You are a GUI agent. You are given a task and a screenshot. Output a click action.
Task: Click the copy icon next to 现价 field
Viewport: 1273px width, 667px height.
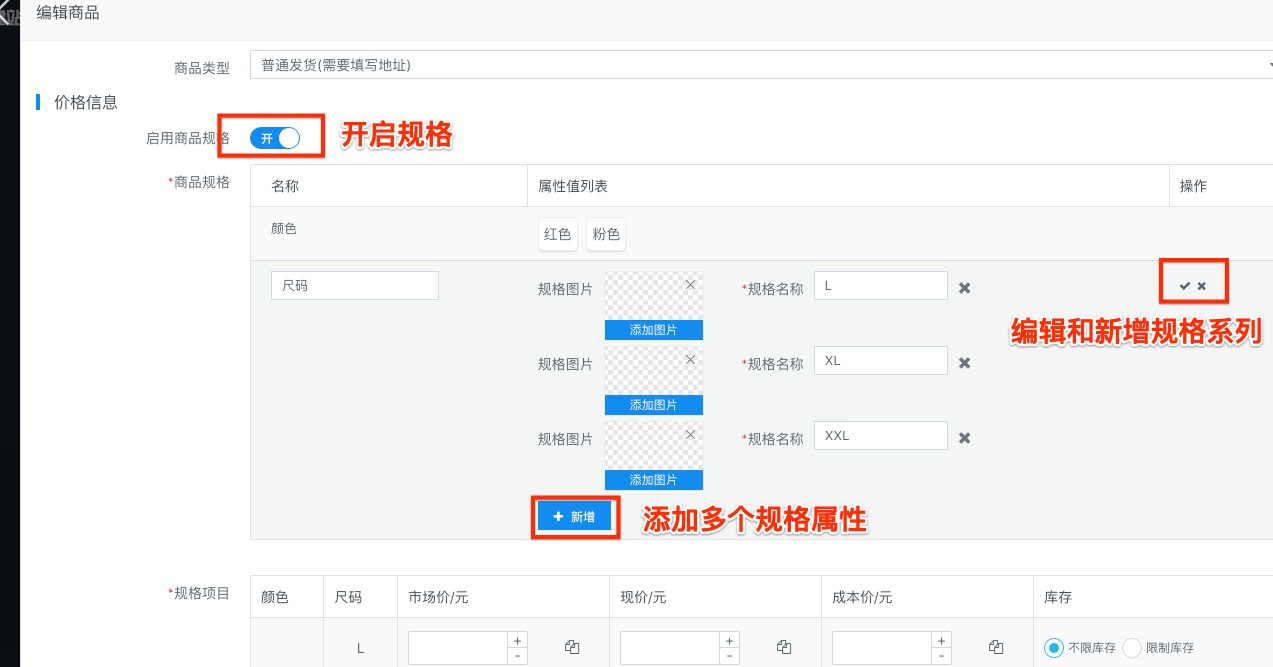[784, 647]
